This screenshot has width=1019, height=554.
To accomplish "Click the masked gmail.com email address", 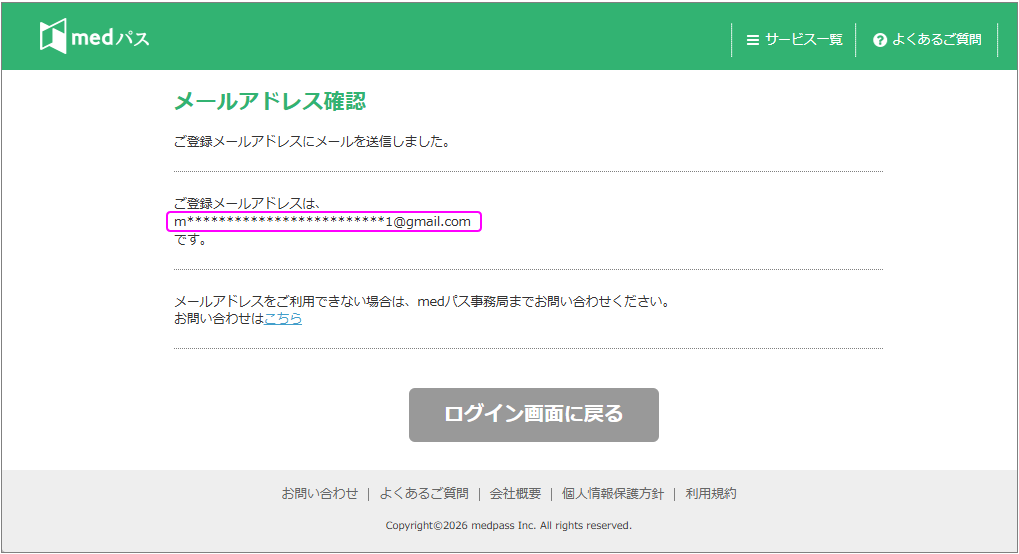I will 323,222.
